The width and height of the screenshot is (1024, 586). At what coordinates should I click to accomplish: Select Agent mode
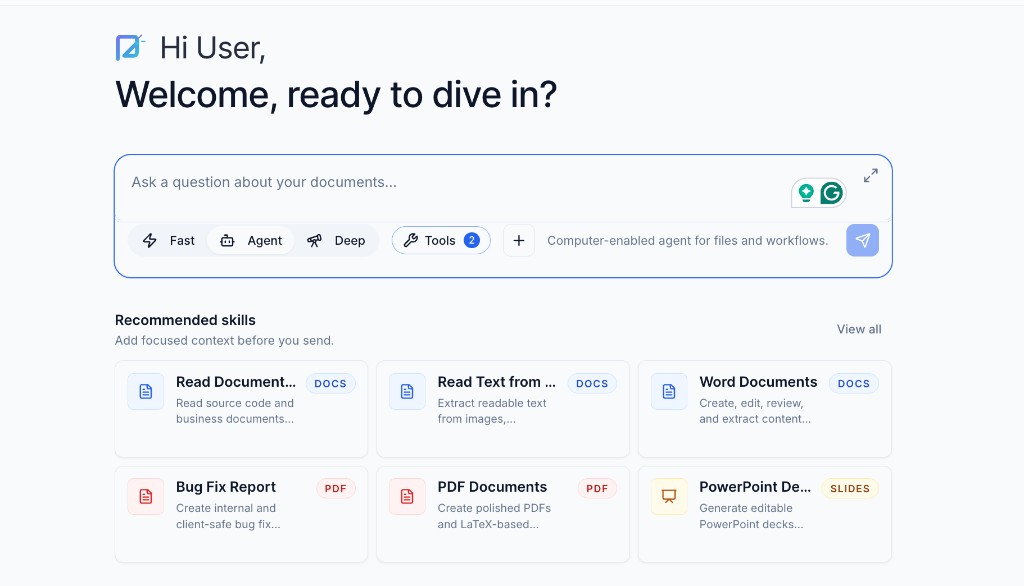pos(251,240)
